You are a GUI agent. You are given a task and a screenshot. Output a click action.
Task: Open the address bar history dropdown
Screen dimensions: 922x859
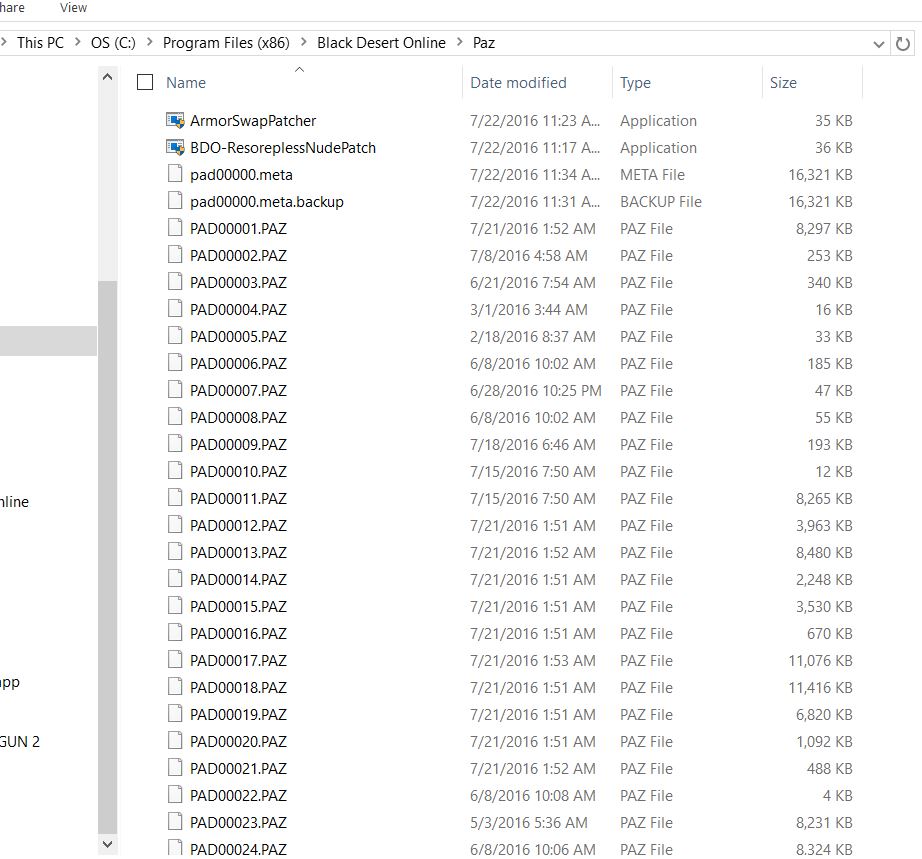point(878,43)
